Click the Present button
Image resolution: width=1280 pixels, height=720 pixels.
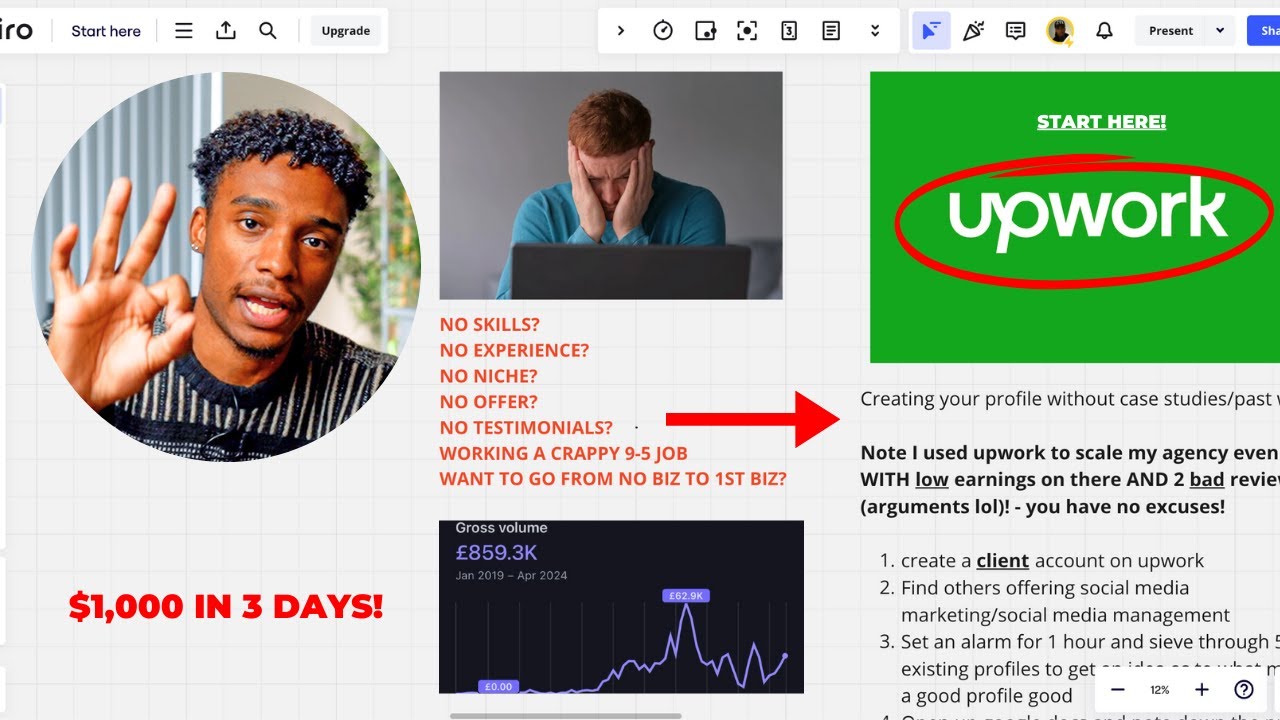[1171, 31]
